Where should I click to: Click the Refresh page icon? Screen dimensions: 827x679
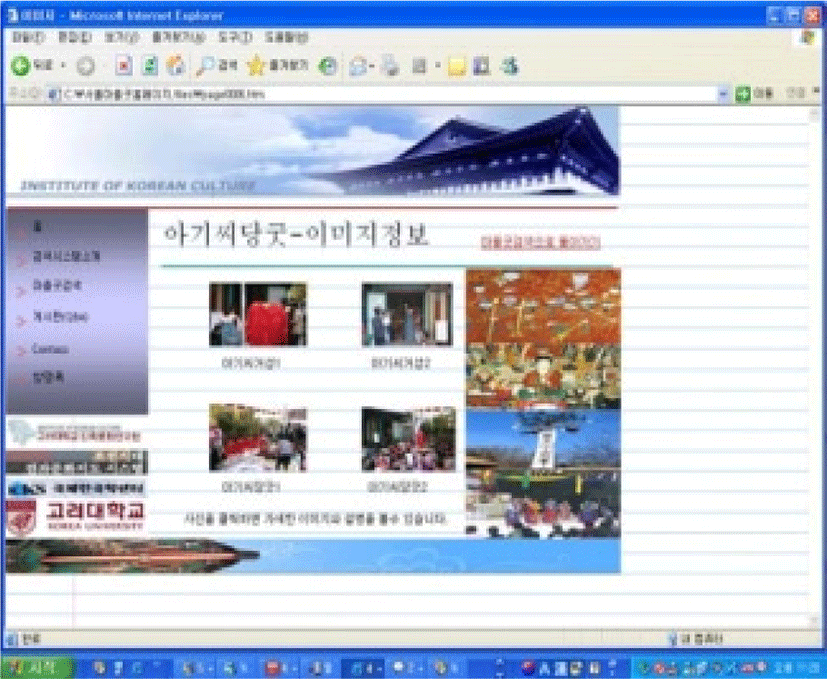tap(150, 65)
